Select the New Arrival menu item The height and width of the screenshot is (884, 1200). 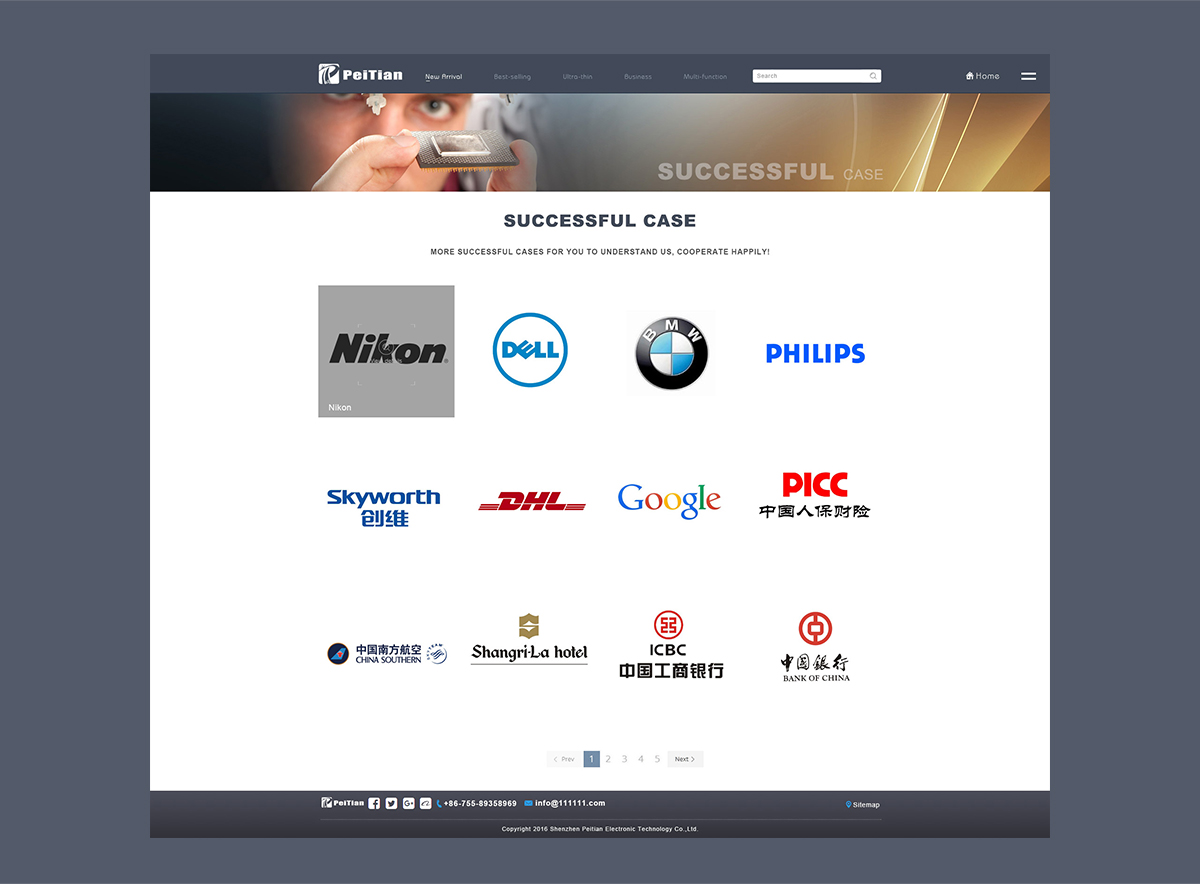point(444,77)
